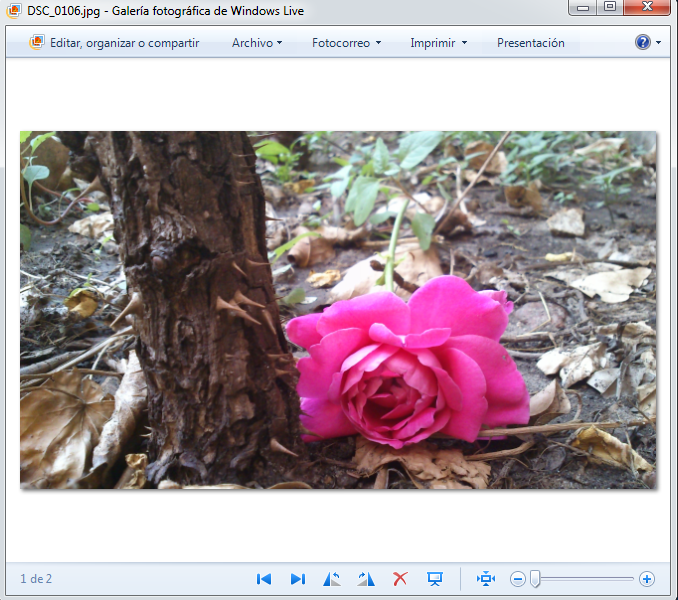The width and height of the screenshot is (678, 600).
Task: Click the Gallery icon beside Editar
Action: [x=37, y=42]
